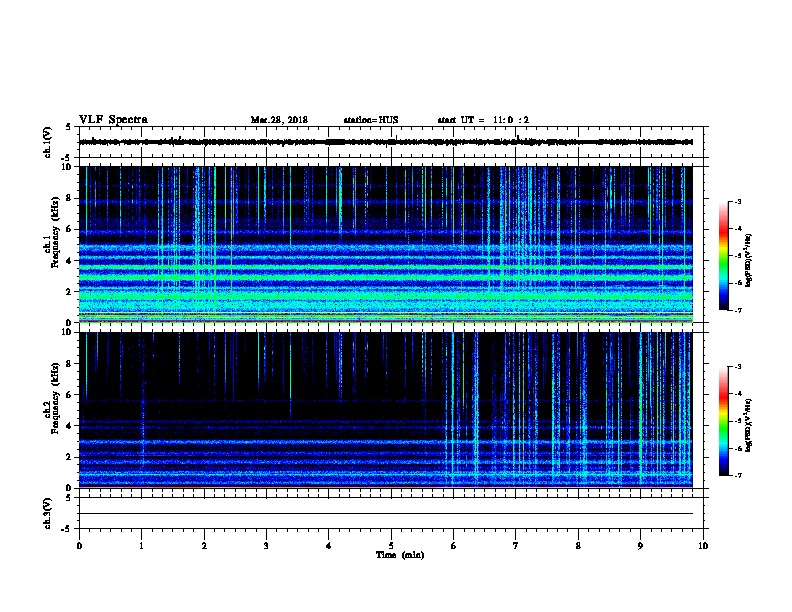The height and width of the screenshot is (612, 792).
Task: Click time axis tick label "1"
Action: [141, 545]
